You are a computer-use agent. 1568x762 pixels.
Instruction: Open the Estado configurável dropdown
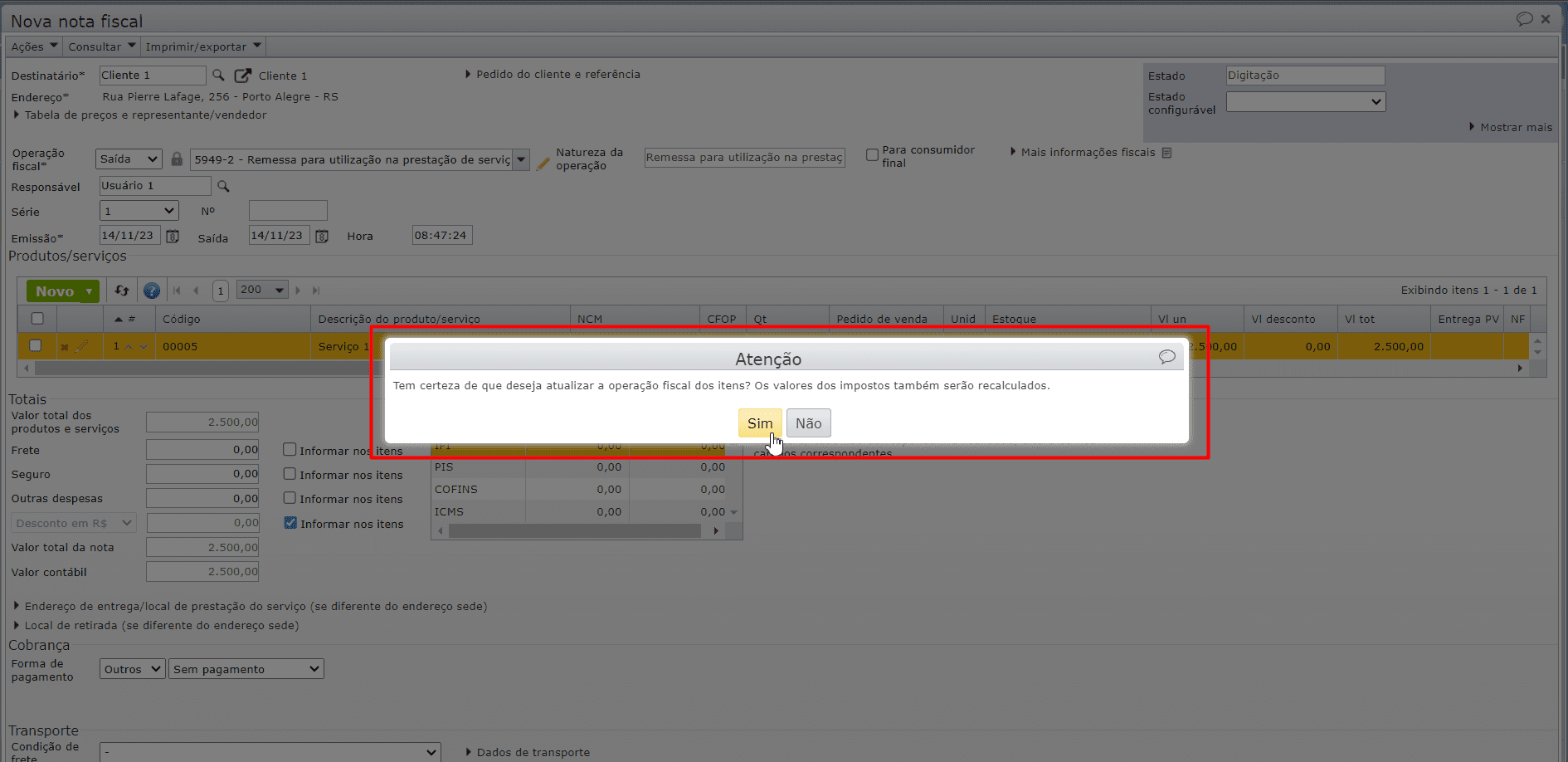point(1306,101)
